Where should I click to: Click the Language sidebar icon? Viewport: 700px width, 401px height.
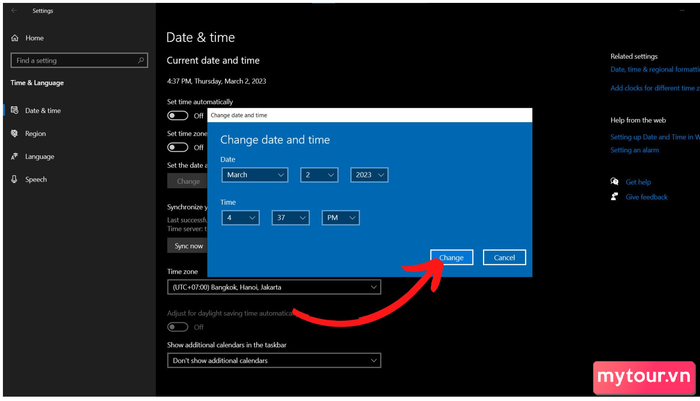(x=15, y=156)
